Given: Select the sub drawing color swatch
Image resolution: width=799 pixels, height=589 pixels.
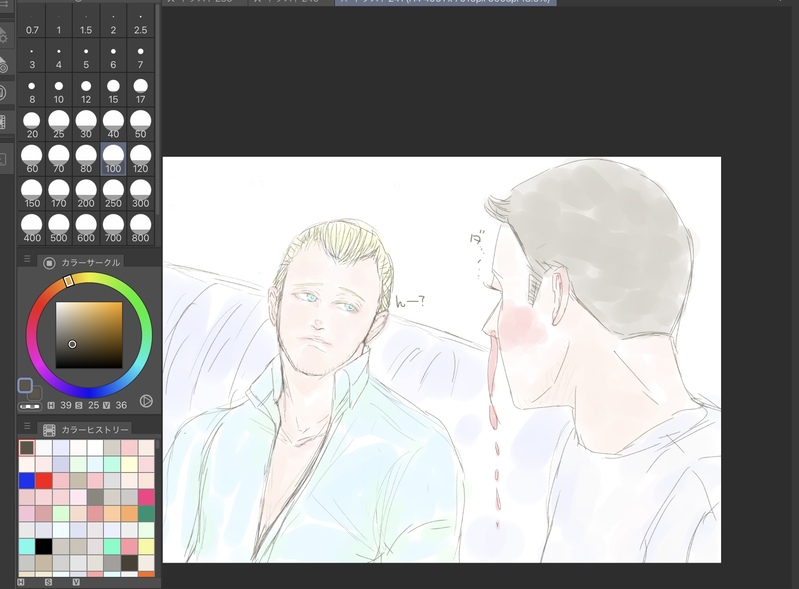Looking at the screenshot, I should (x=36, y=393).
